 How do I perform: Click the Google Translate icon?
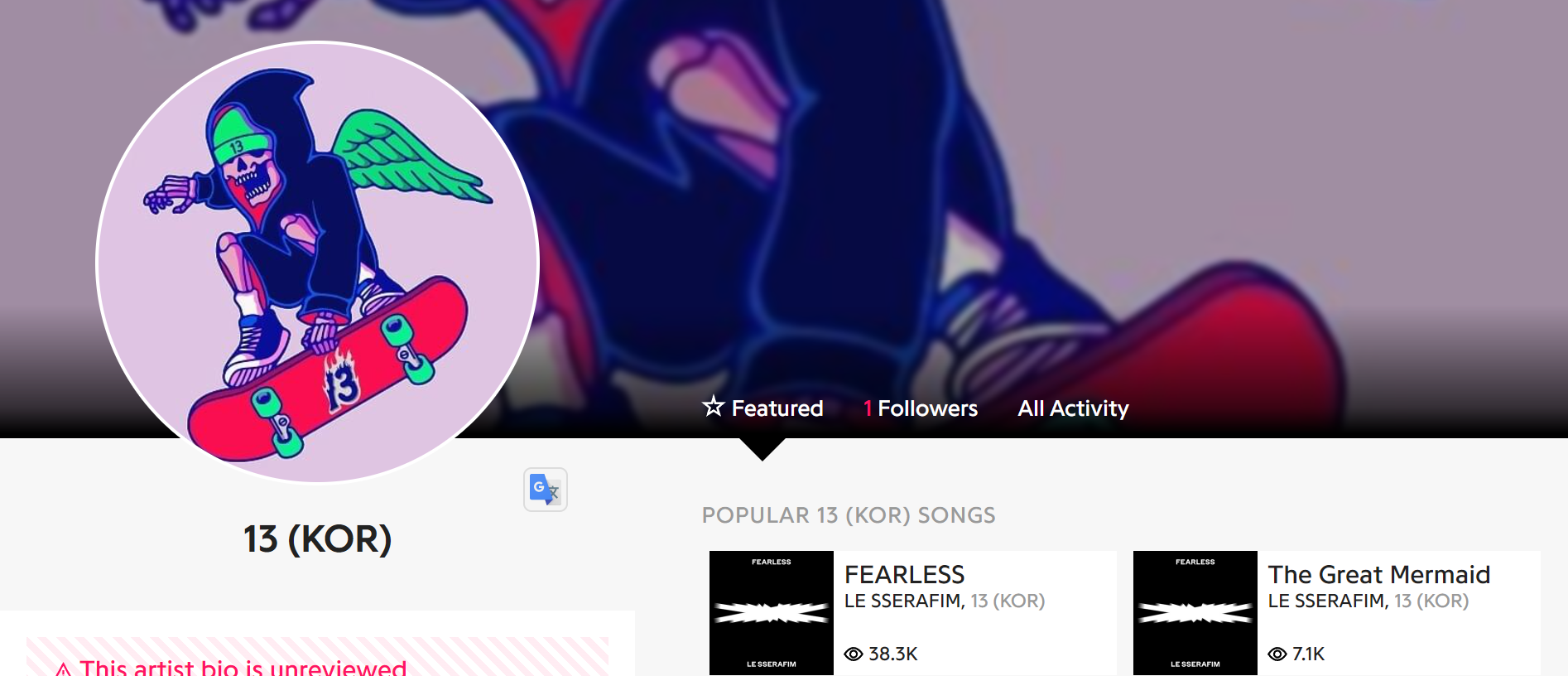[x=546, y=490]
